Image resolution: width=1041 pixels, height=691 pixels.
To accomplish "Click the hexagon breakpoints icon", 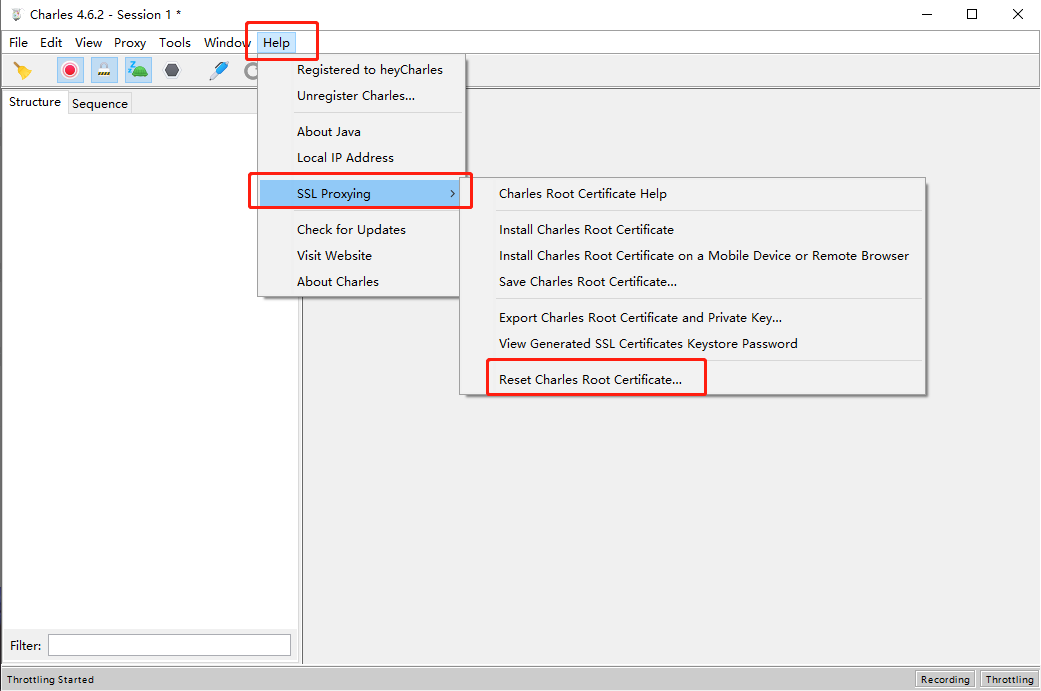I will point(172,70).
